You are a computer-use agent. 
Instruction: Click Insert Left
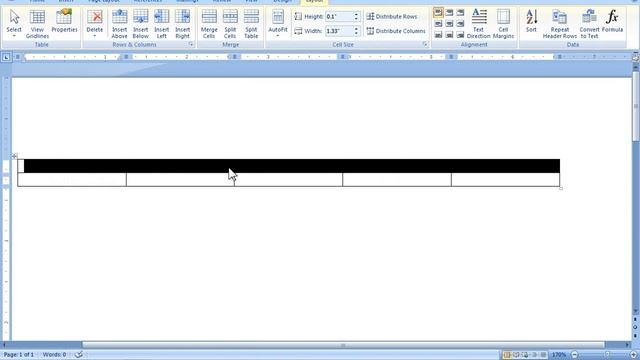(x=162, y=24)
